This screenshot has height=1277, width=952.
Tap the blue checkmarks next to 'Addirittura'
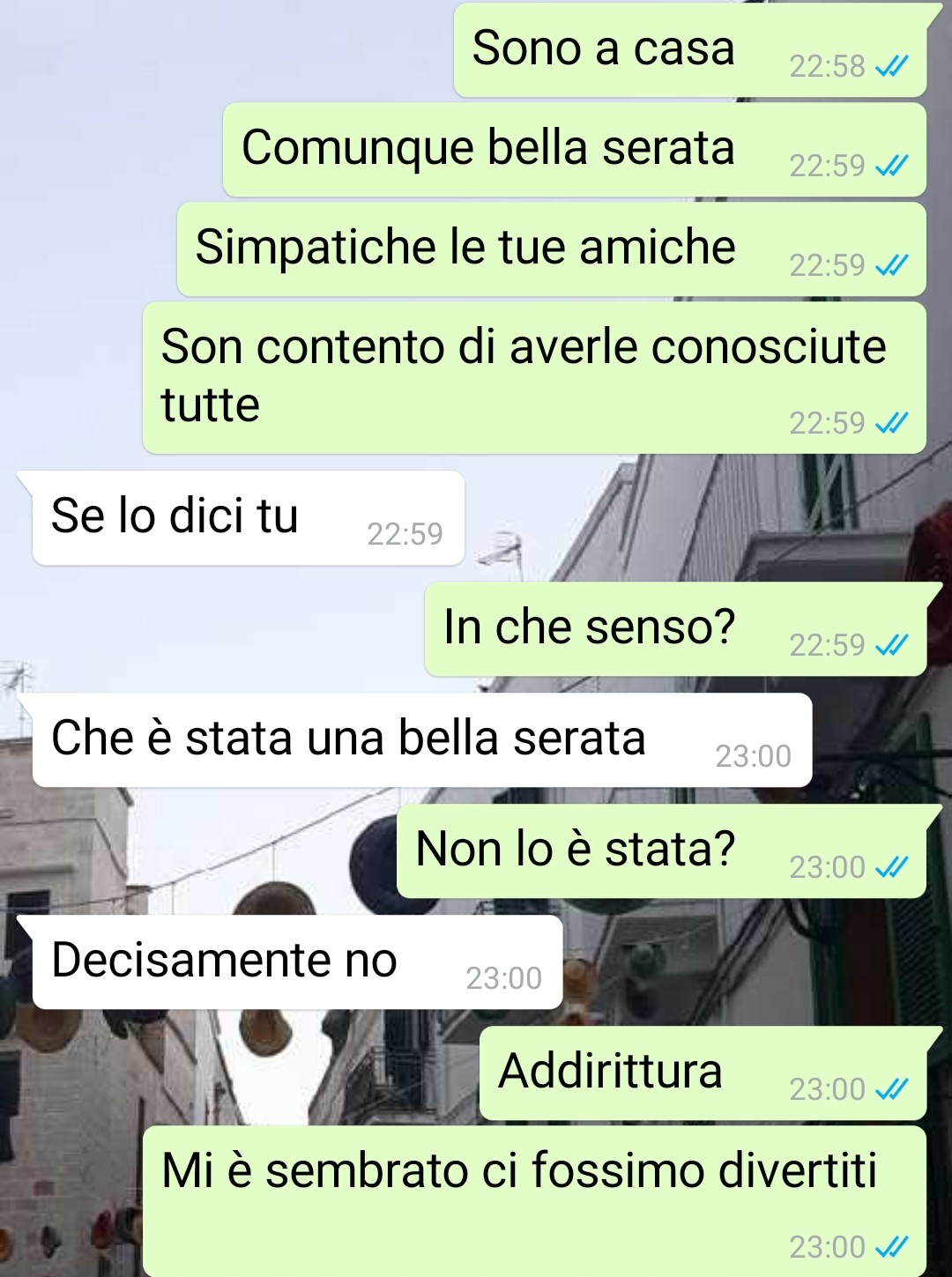tap(891, 1090)
